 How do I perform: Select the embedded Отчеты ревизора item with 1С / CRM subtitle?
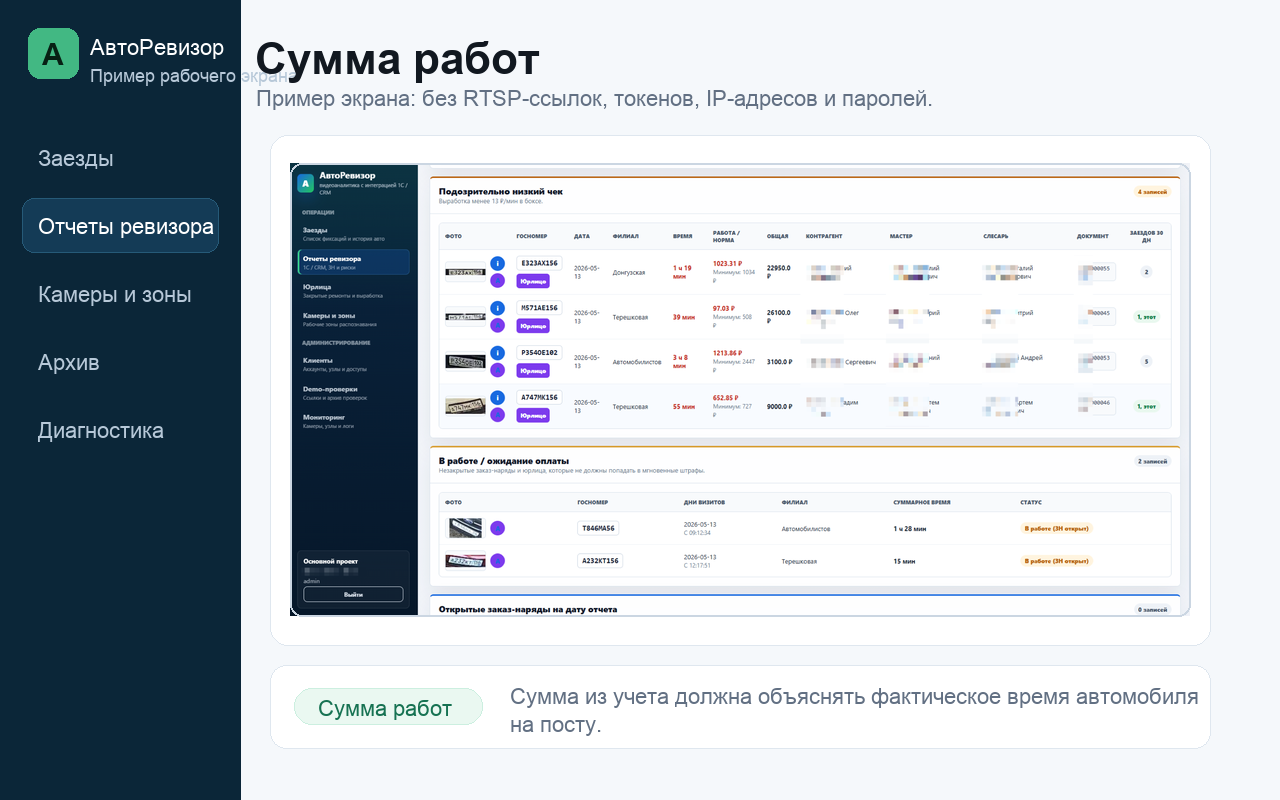[x=353, y=262]
